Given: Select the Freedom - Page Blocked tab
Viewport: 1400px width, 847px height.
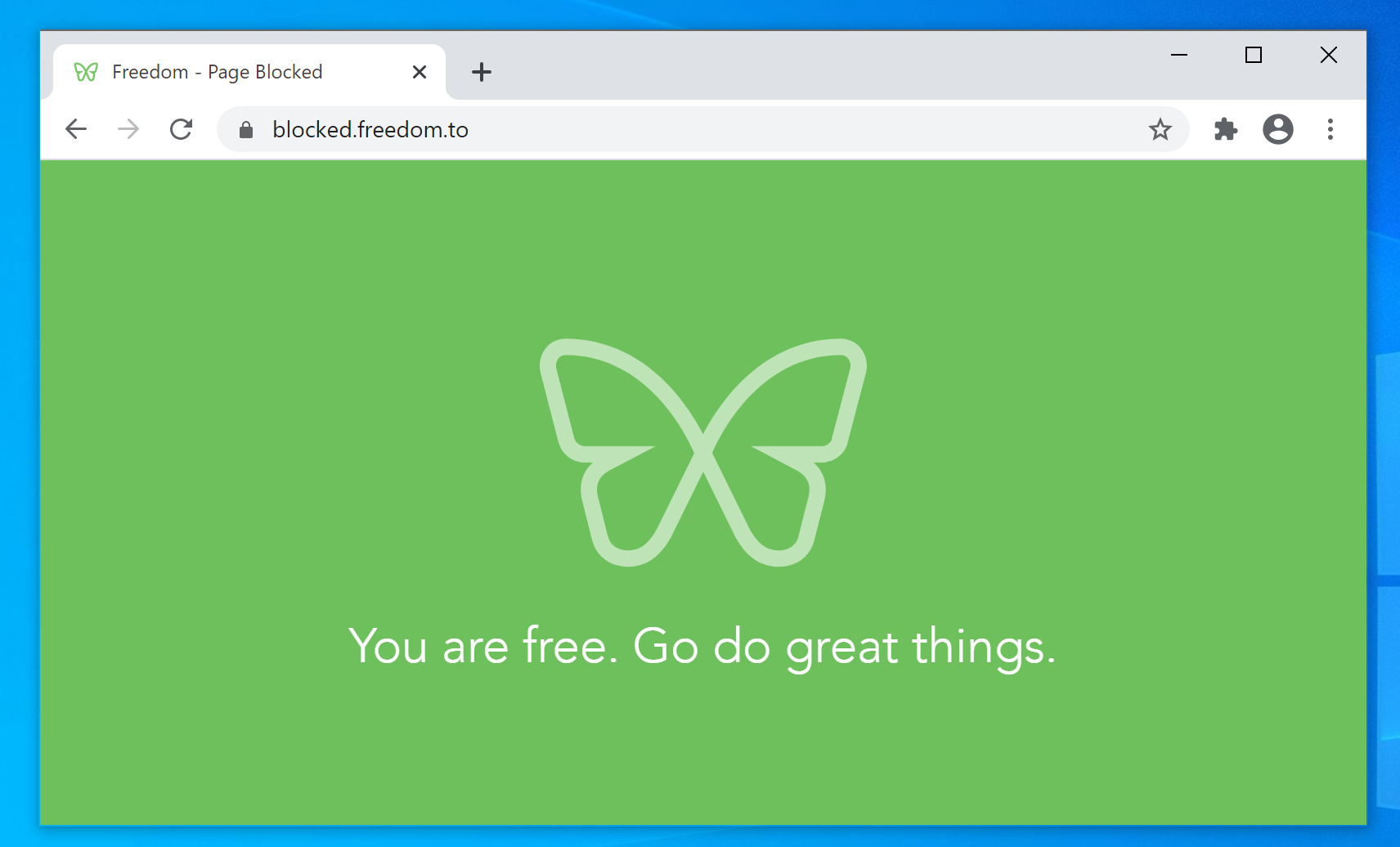Looking at the screenshot, I should pos(249,72).
